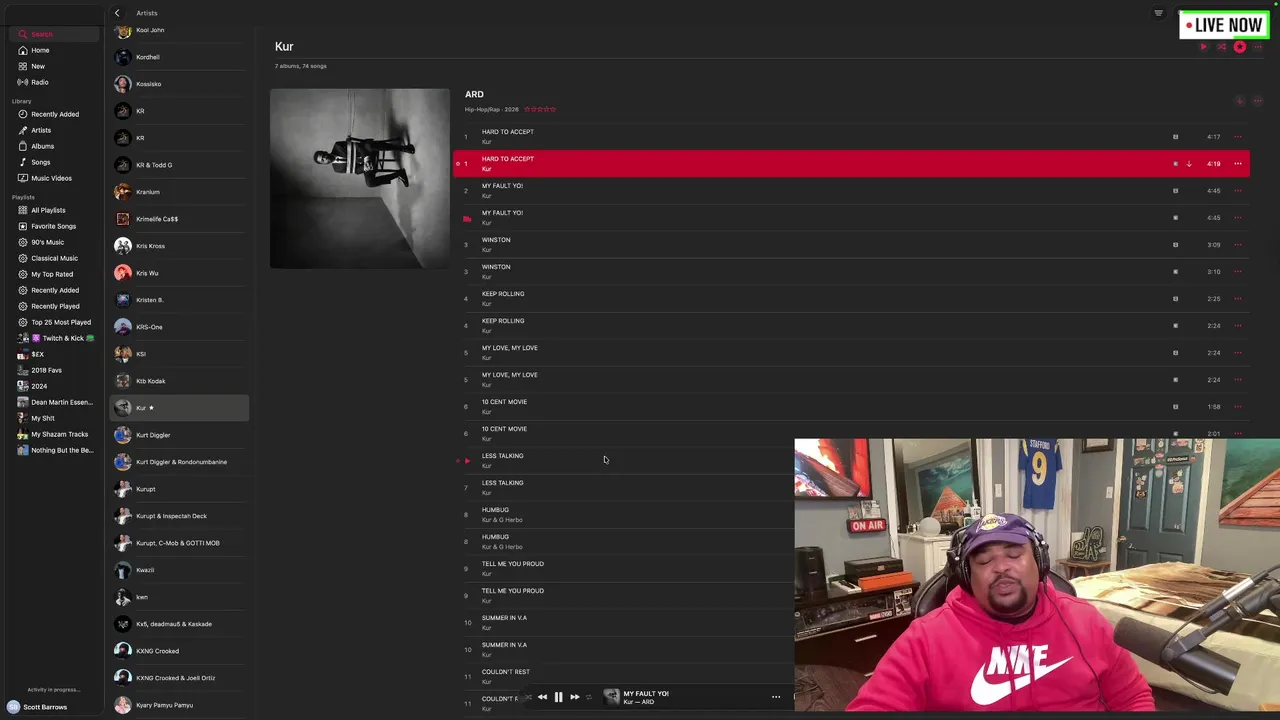This screenshot has width=1280, height=720.
Task: Open the My Top Rated playlist
Action: [52, 274]
